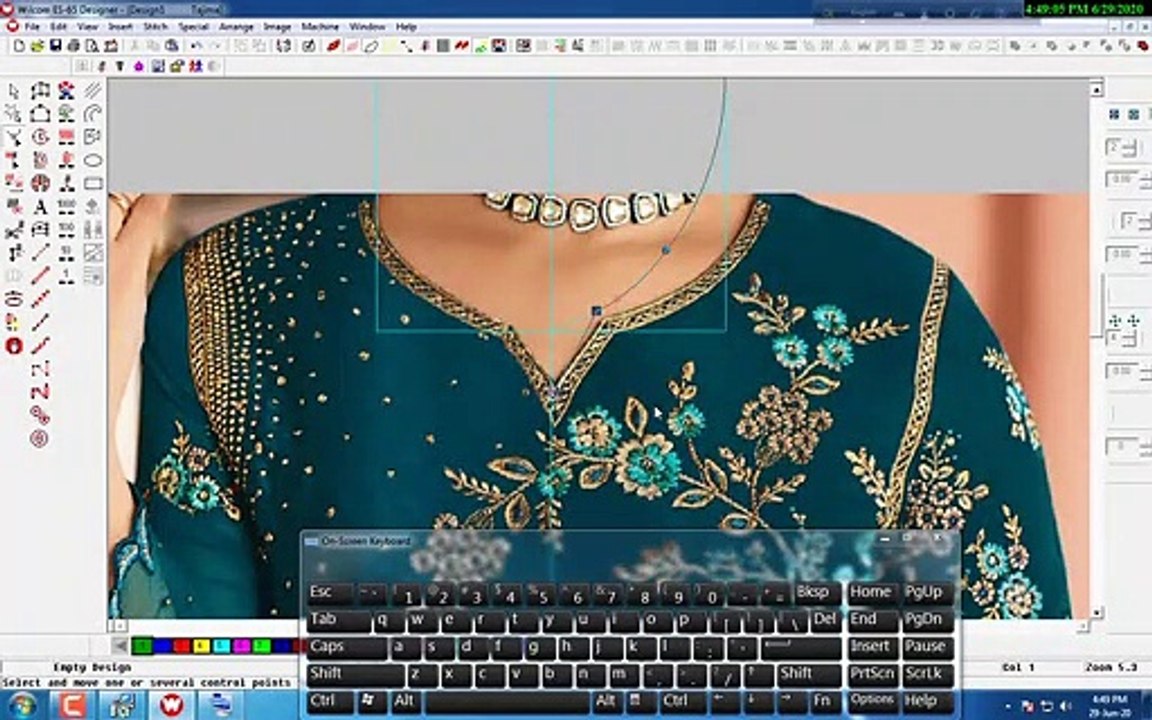Click the Wilcom 'W' taskbar icon

click(171, 705)
